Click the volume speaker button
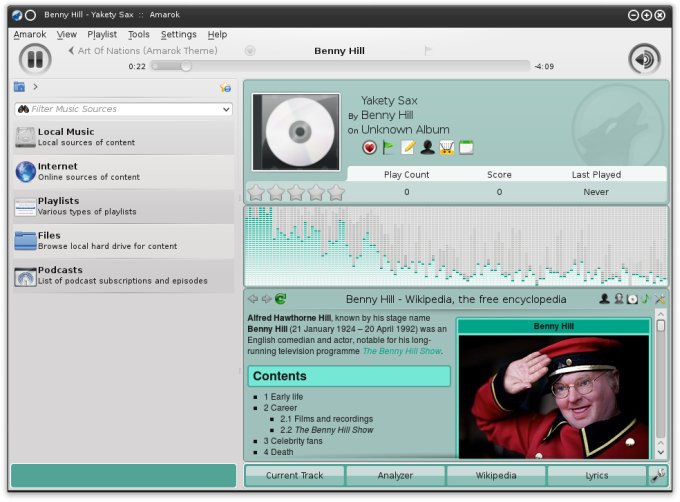Viewport: 680px width, 502px height. [x=644, y=59]
